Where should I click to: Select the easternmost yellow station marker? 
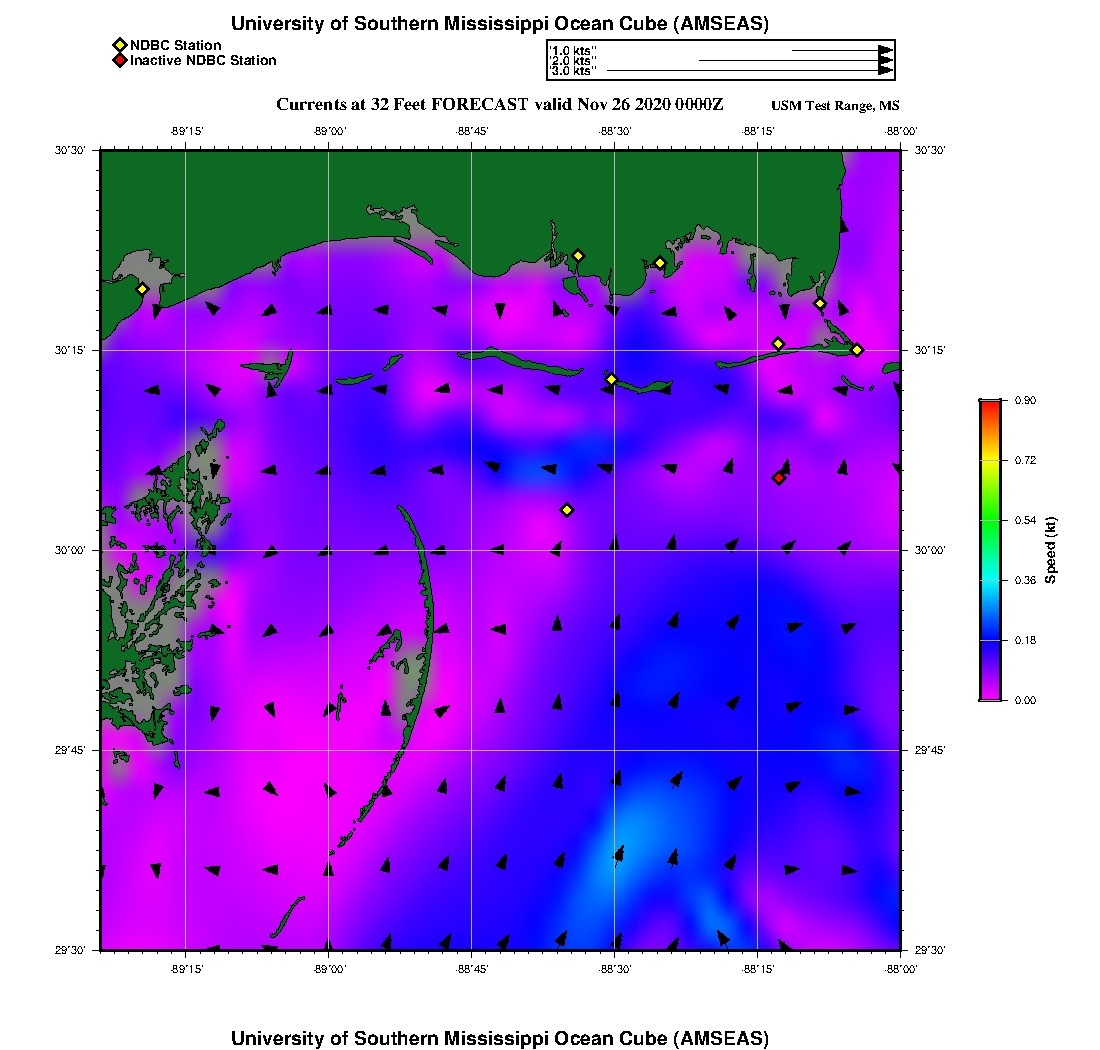click(x=857, y=349)
